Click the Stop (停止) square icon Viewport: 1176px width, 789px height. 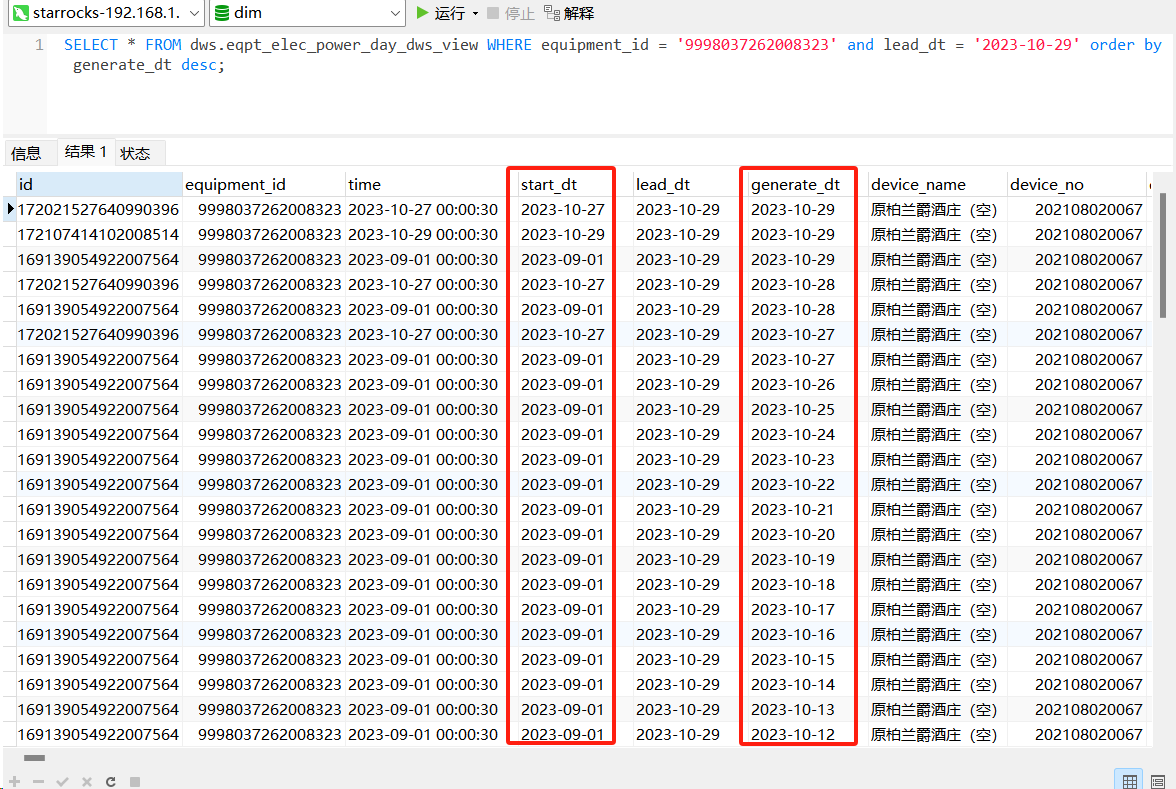point(493,13)
